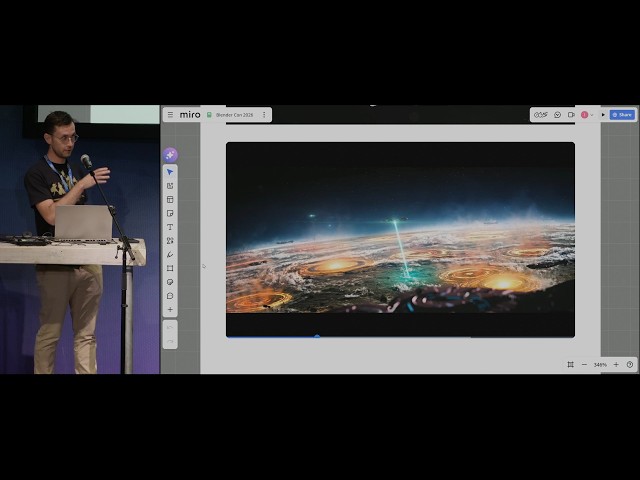Click the pink user avatar
The height and width of the screenshot is (480, 640).
(584, 115)
